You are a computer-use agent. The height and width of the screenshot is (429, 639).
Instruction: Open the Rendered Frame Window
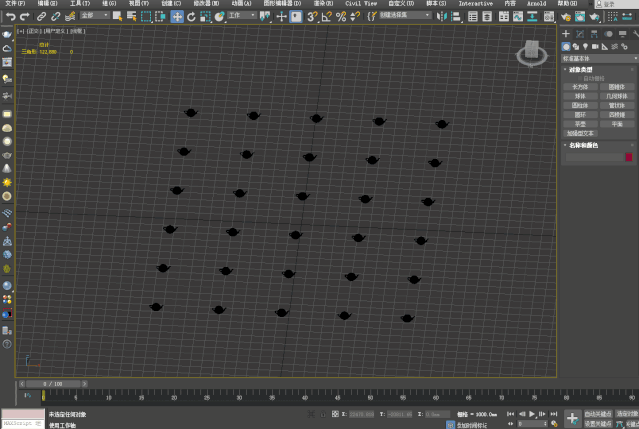(x=580, y=16)
